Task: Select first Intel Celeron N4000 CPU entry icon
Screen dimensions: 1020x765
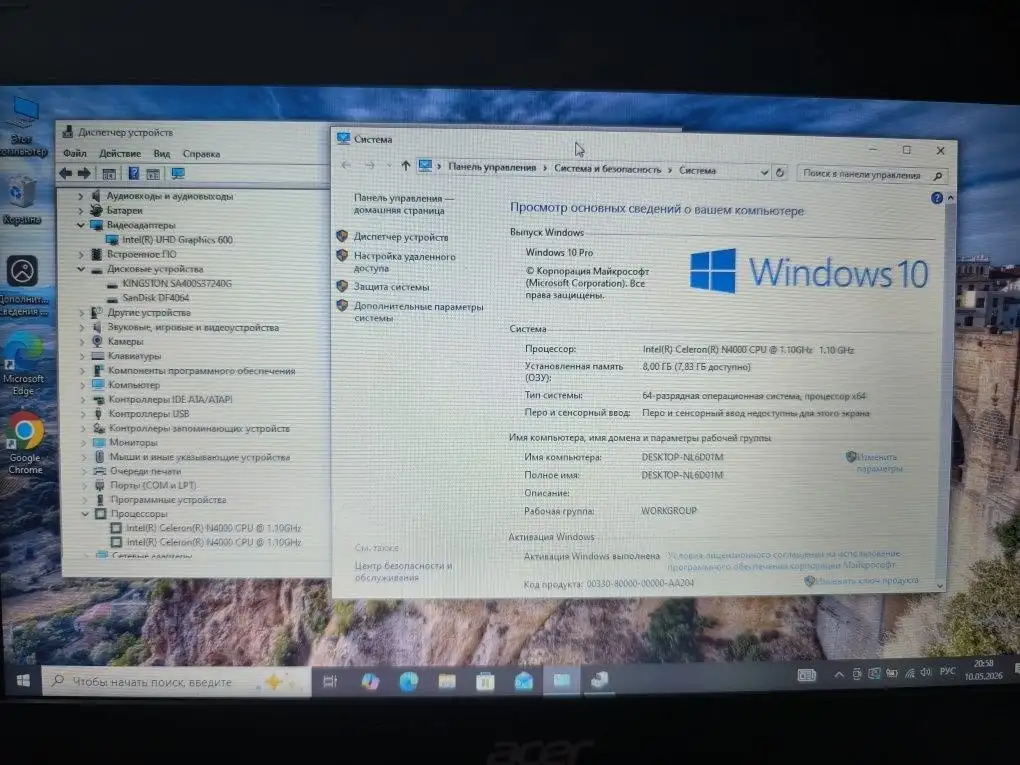Action: pos(116,528)
